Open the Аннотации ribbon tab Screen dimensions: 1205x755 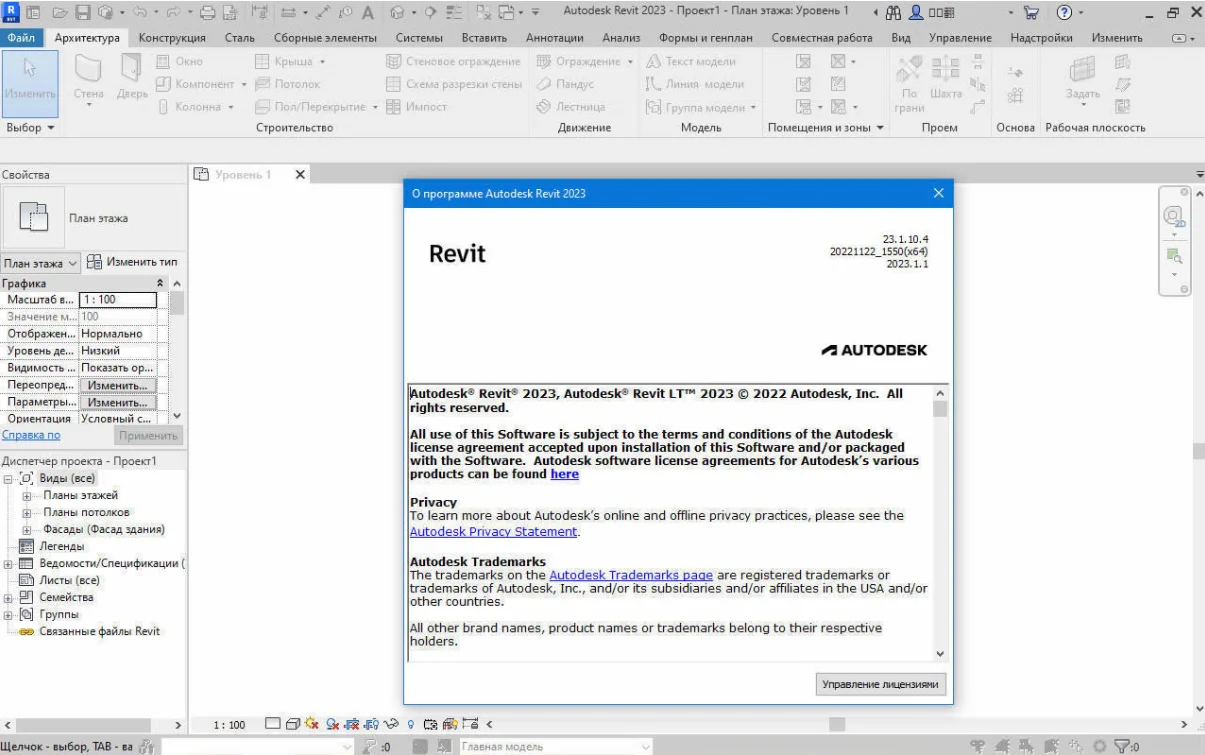(555, 38)
